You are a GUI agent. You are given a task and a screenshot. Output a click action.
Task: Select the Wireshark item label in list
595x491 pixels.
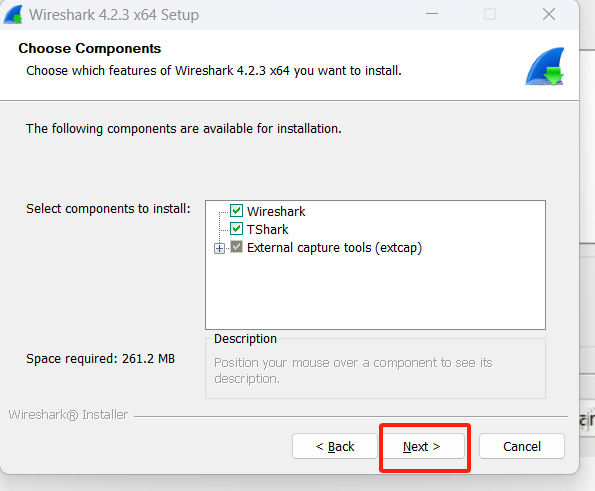point(276,211)
